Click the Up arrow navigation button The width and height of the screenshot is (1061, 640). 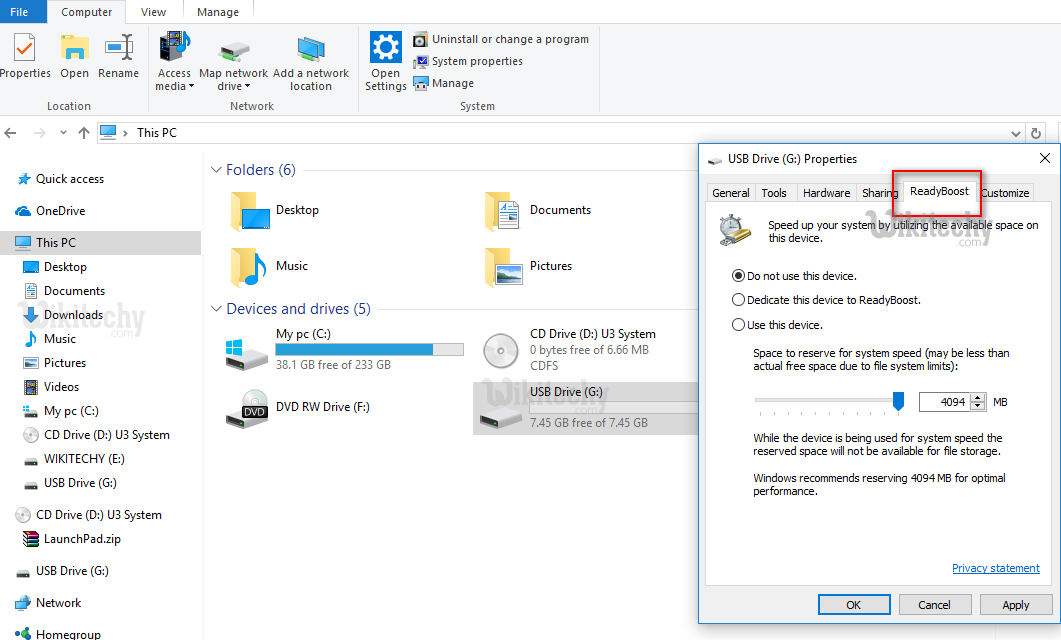(x=83, y=132)
